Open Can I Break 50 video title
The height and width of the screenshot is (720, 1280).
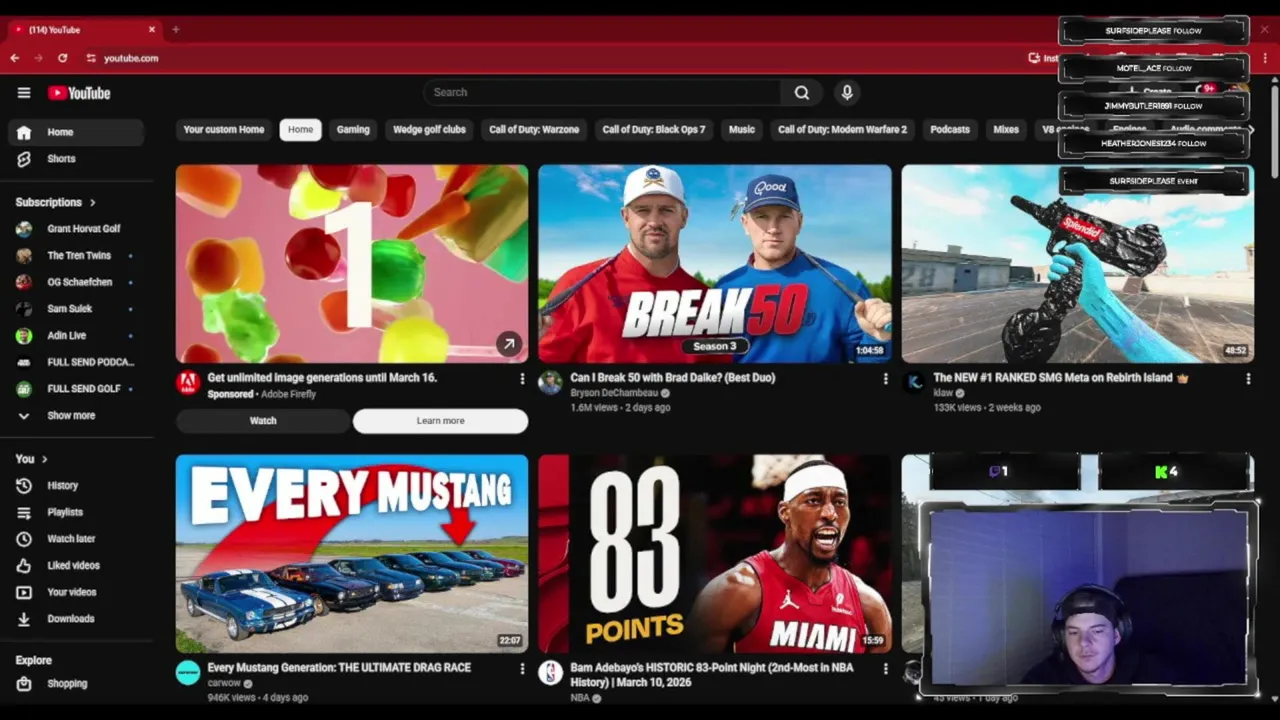[x=673, y=378]
